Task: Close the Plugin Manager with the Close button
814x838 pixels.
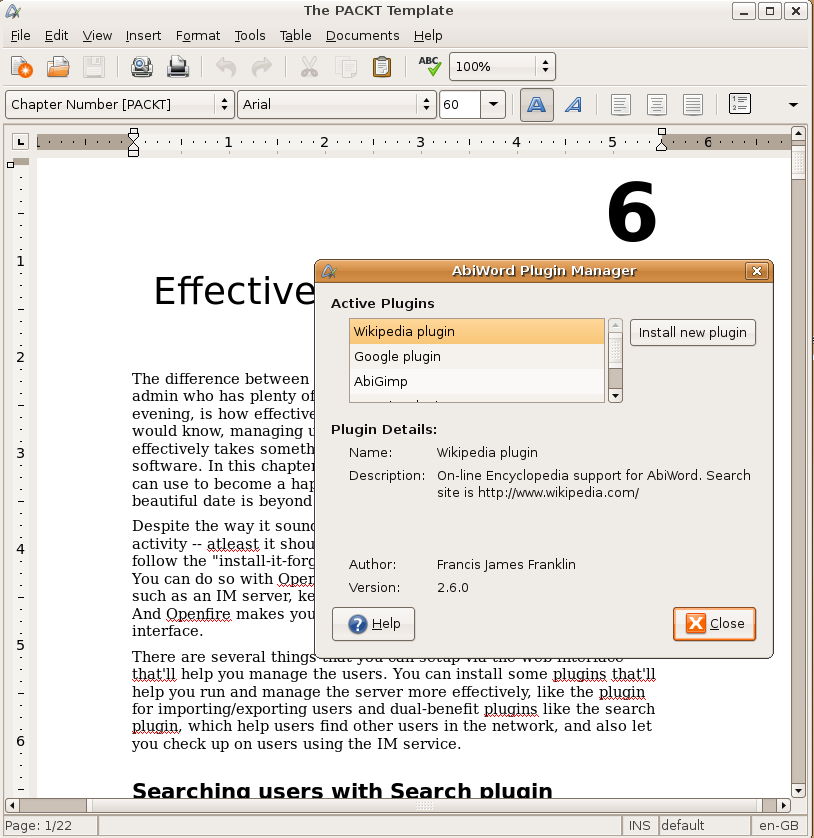Action: click(x=714, y=623)
